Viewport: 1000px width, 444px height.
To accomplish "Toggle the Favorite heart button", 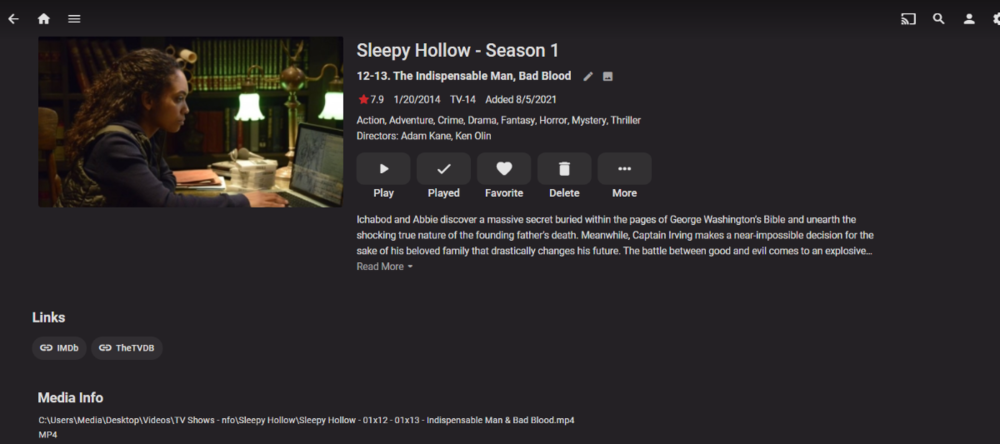I will (504, 168).
